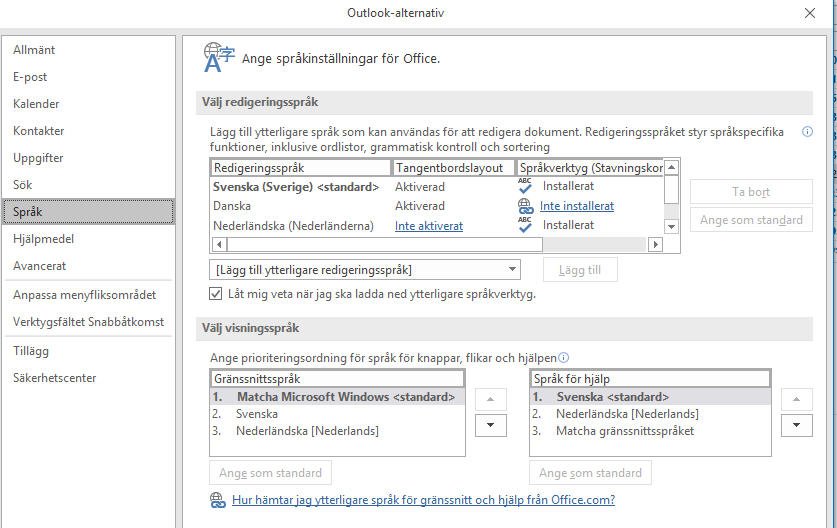Open the Hjälpmedel category
The width and height of the screenshot is (837, 528).
(88, 239)
